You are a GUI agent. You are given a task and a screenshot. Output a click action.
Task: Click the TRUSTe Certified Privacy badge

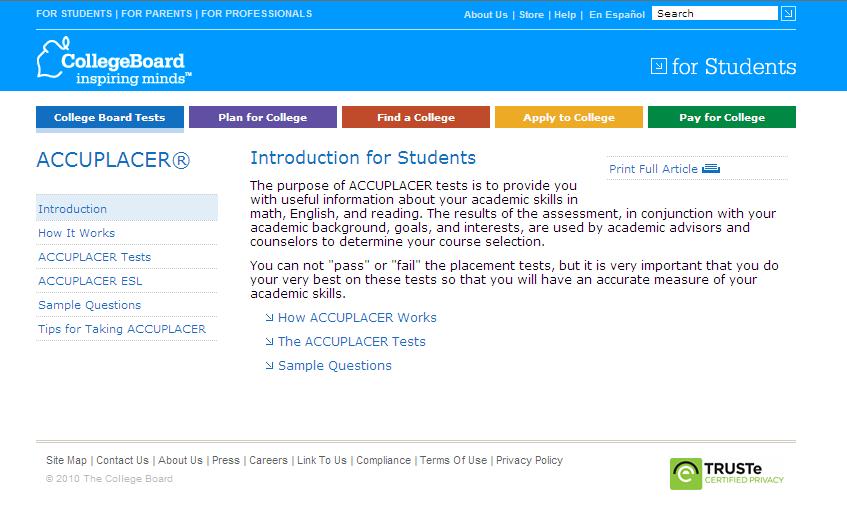[727, 473]
